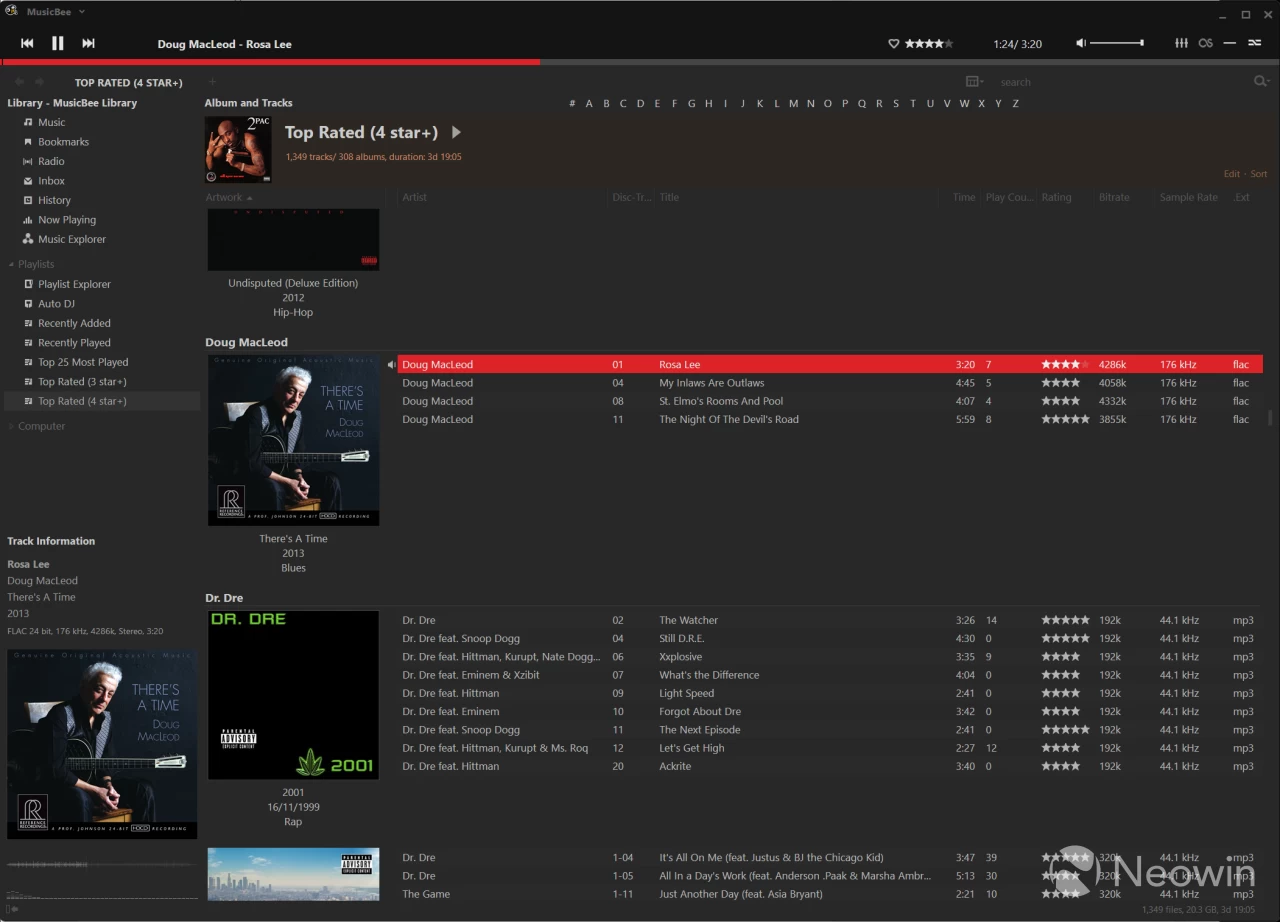Adjust the volume slider
The image size is (1280, 922).
tap(1117, 43)
